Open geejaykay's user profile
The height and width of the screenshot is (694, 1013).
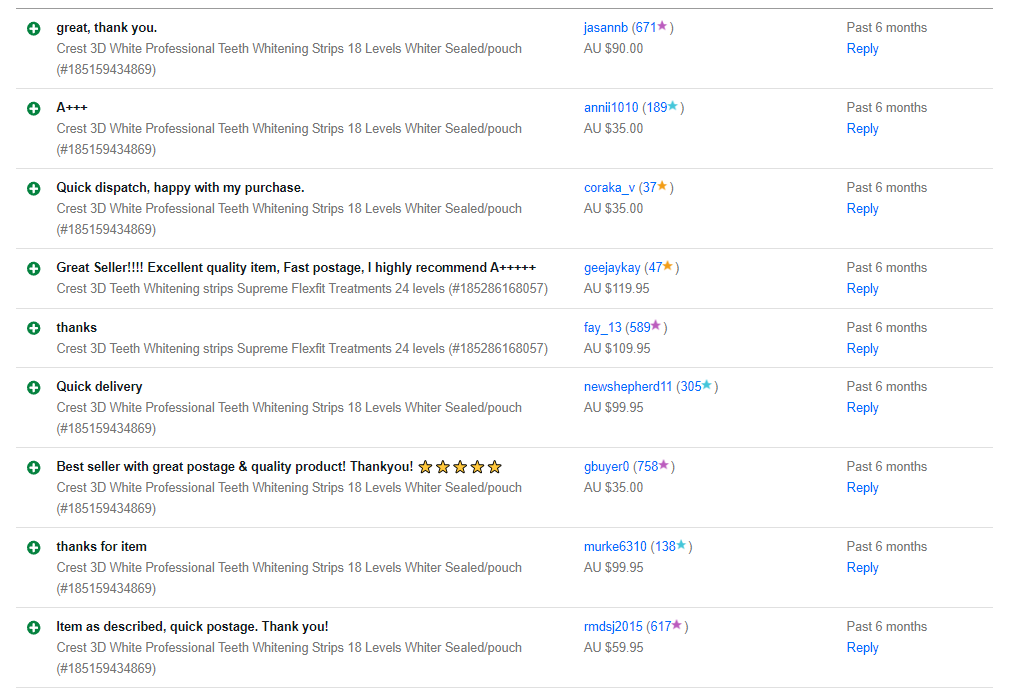(612, 268)
